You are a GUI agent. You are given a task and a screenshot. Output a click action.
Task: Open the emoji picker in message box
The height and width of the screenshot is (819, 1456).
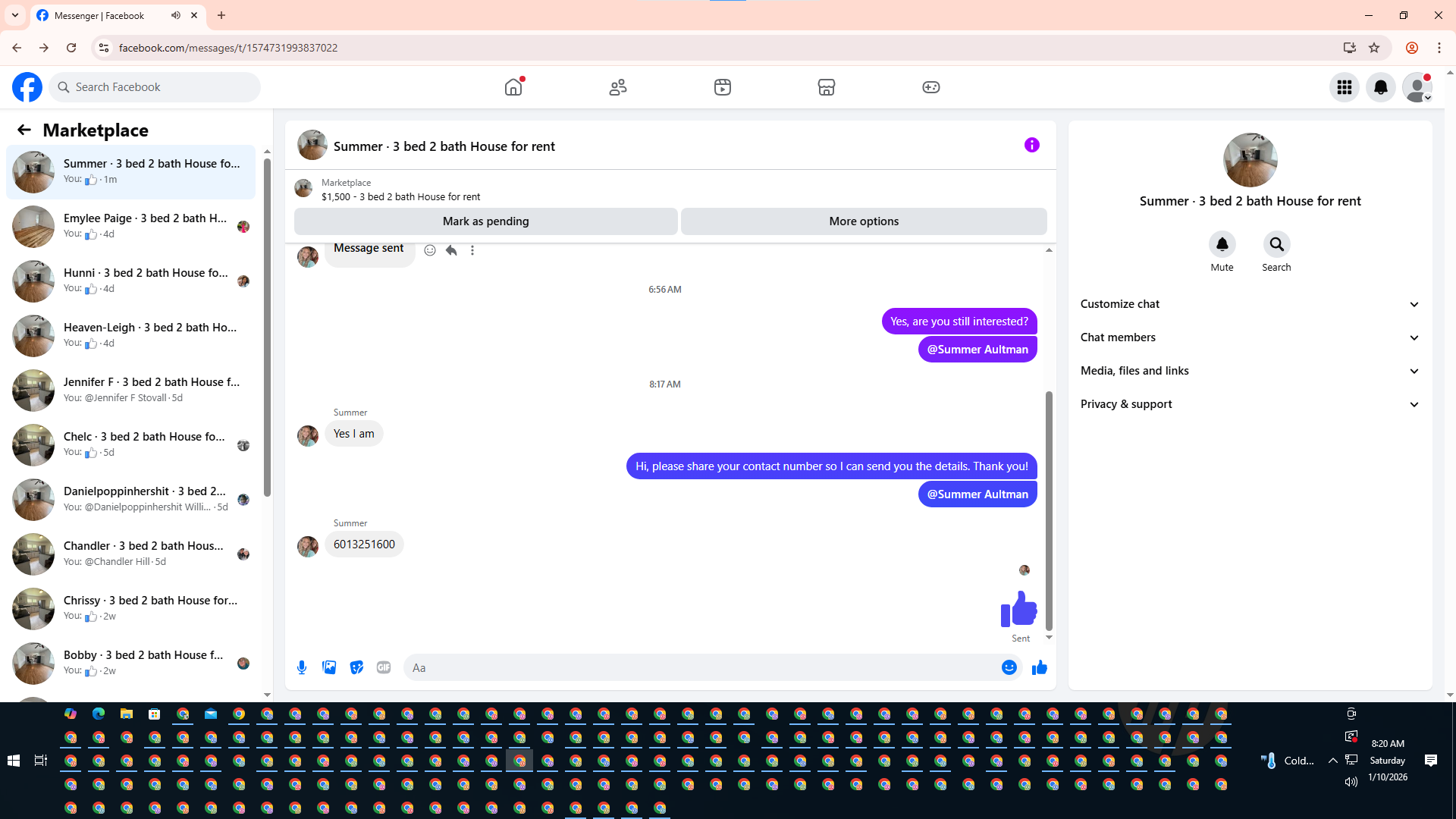[1009, 667]
